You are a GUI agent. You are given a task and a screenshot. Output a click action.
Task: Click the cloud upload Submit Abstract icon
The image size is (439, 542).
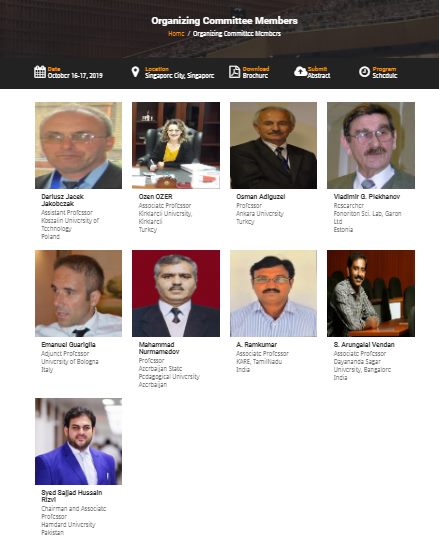pos(300,72)
